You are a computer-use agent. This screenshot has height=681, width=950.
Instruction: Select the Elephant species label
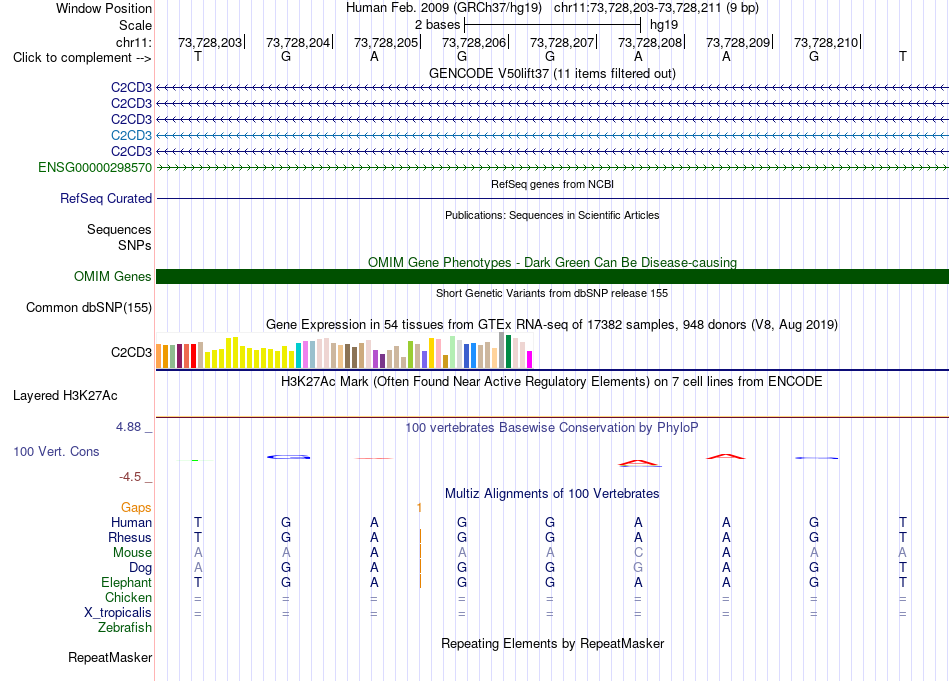tap(127, 582)
